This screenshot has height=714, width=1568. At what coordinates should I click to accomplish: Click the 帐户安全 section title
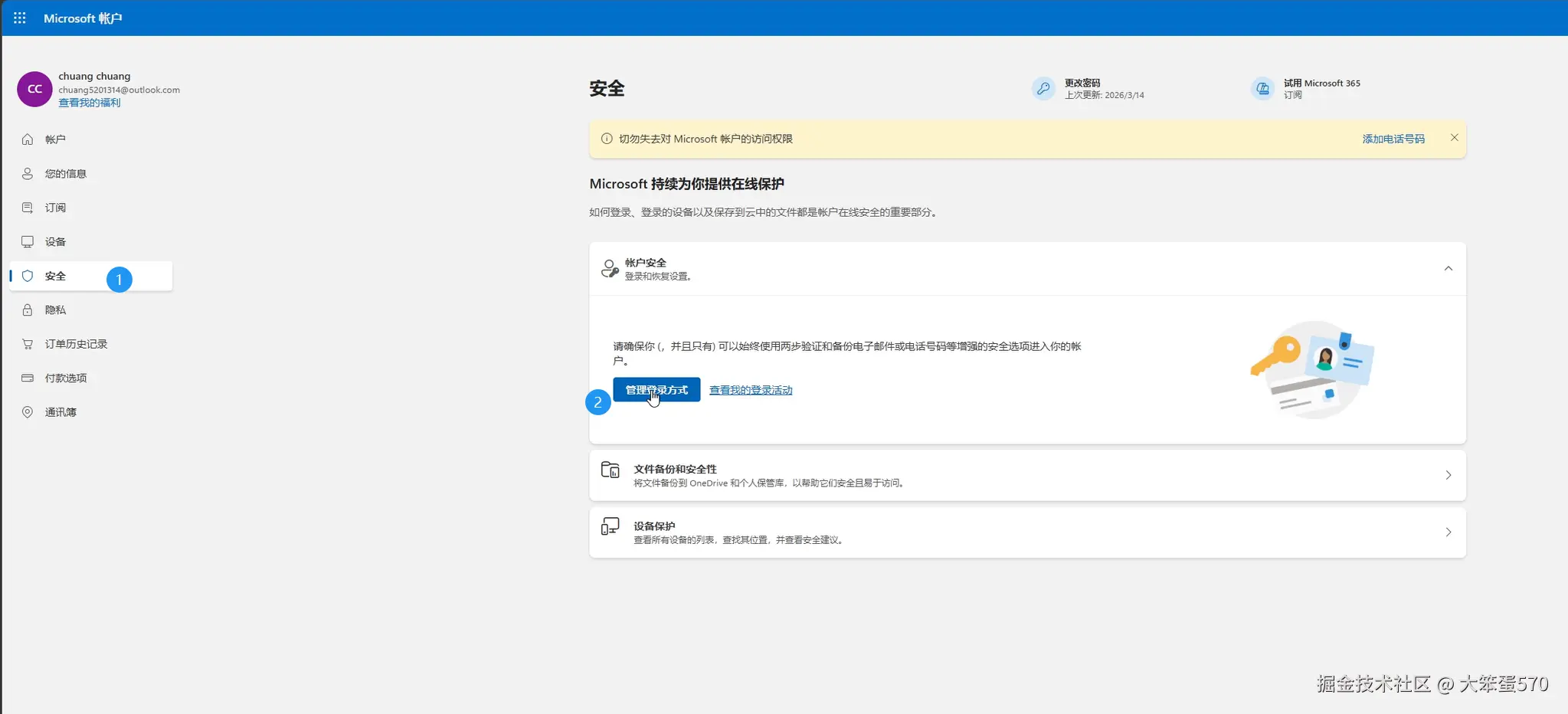tap(645, 263)
